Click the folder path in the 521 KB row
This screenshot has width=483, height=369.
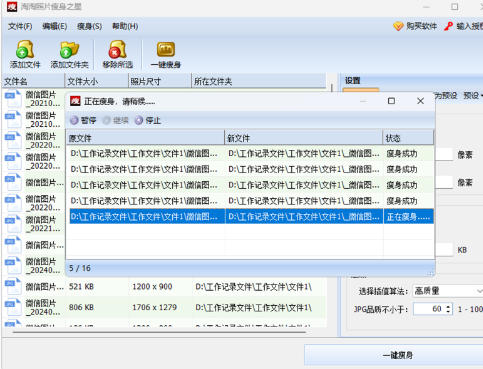coord(253,286)
